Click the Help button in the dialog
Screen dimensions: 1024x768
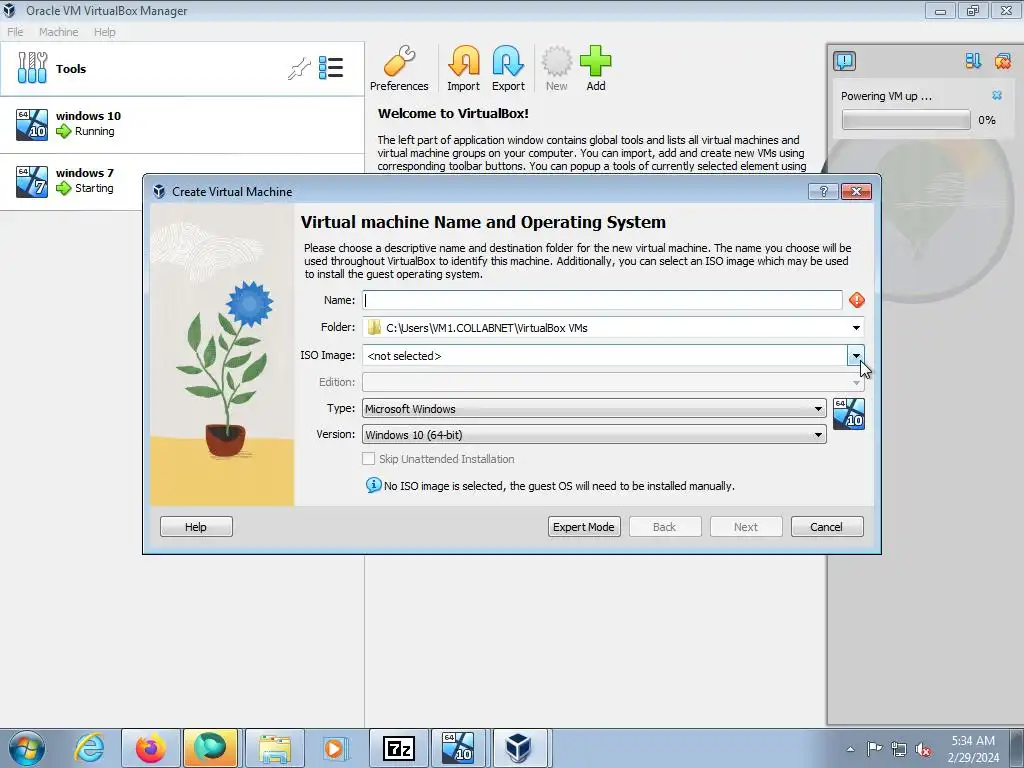point(196,526)
